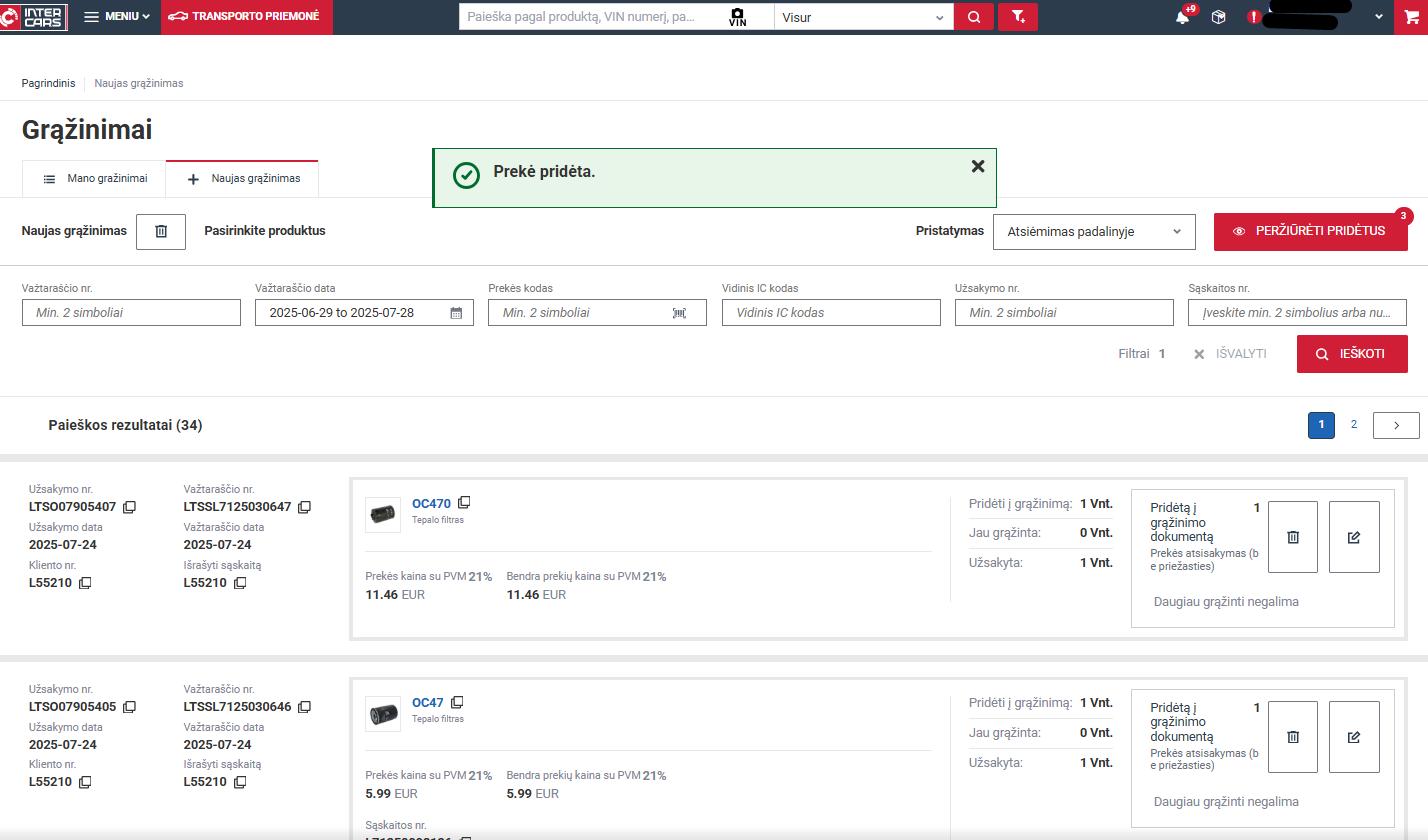Edit the OC47 return entry
Screen dimensions: 1428x840
[x=1354, y=737]
